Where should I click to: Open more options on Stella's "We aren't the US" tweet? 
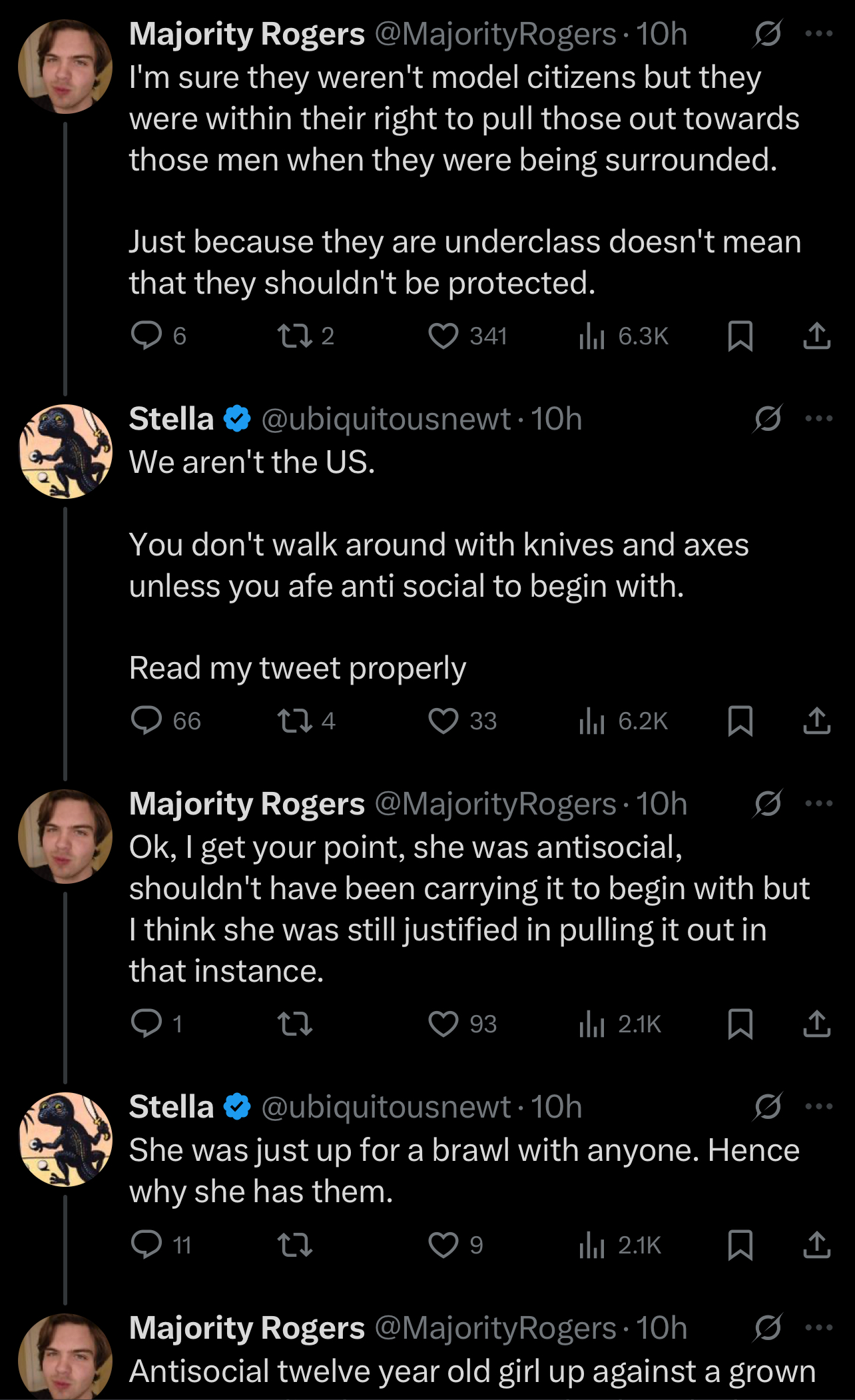click(x=818, y=419)
